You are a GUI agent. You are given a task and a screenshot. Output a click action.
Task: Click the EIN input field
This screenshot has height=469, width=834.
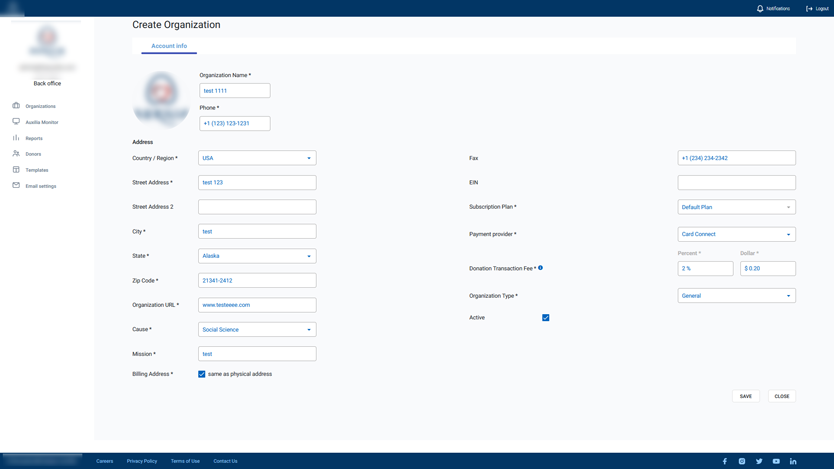(x=736, y=183)
